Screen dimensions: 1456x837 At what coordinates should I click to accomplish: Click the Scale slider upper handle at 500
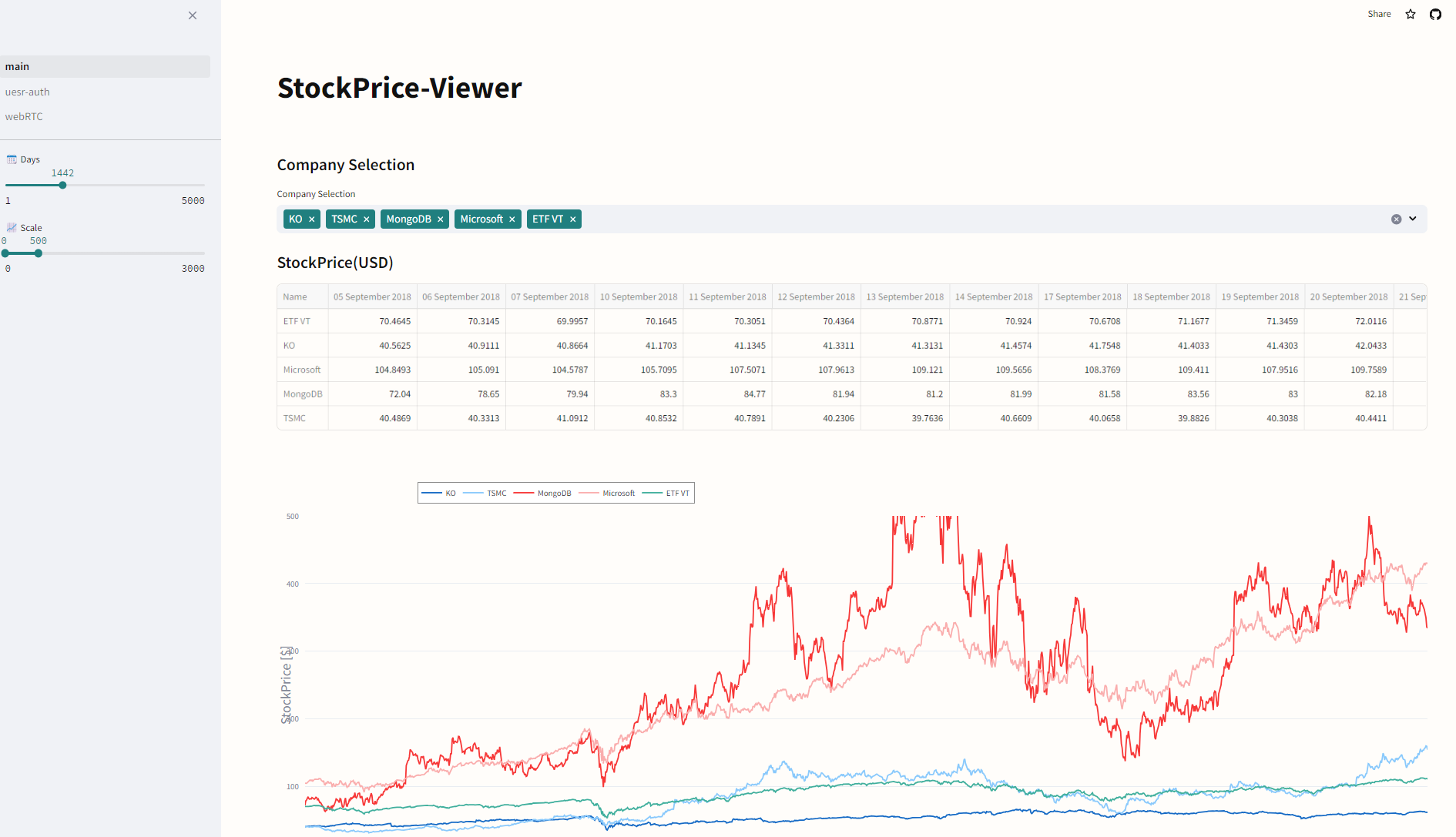(38, 253)
